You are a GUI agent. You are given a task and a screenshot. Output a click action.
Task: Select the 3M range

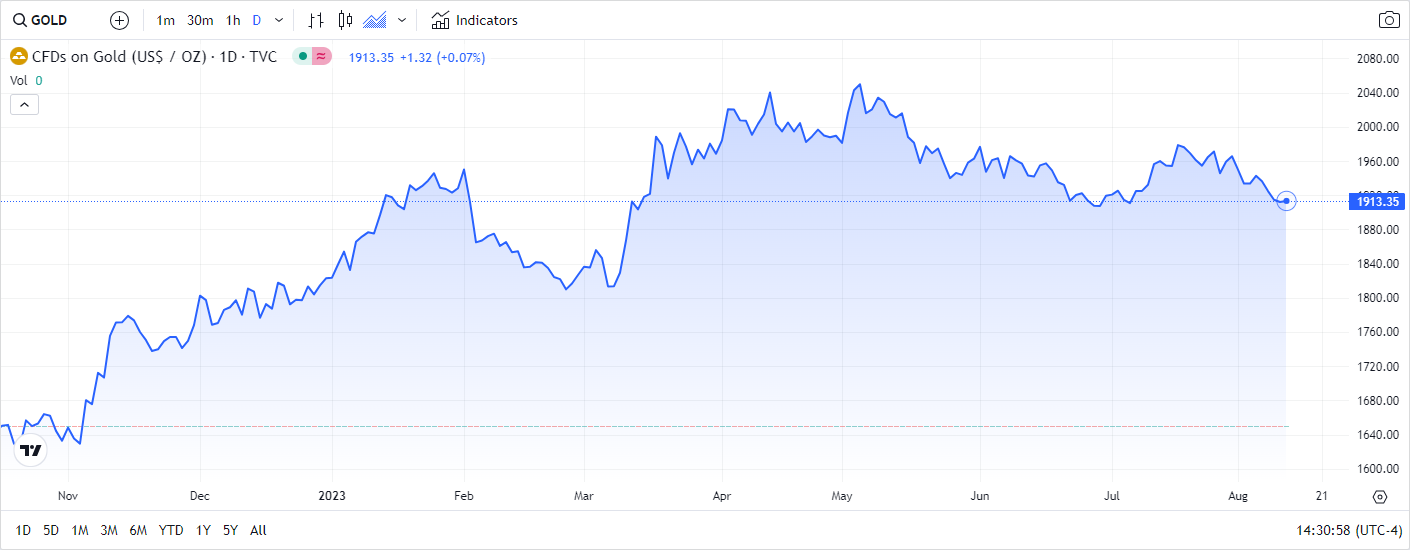(110, 531)
